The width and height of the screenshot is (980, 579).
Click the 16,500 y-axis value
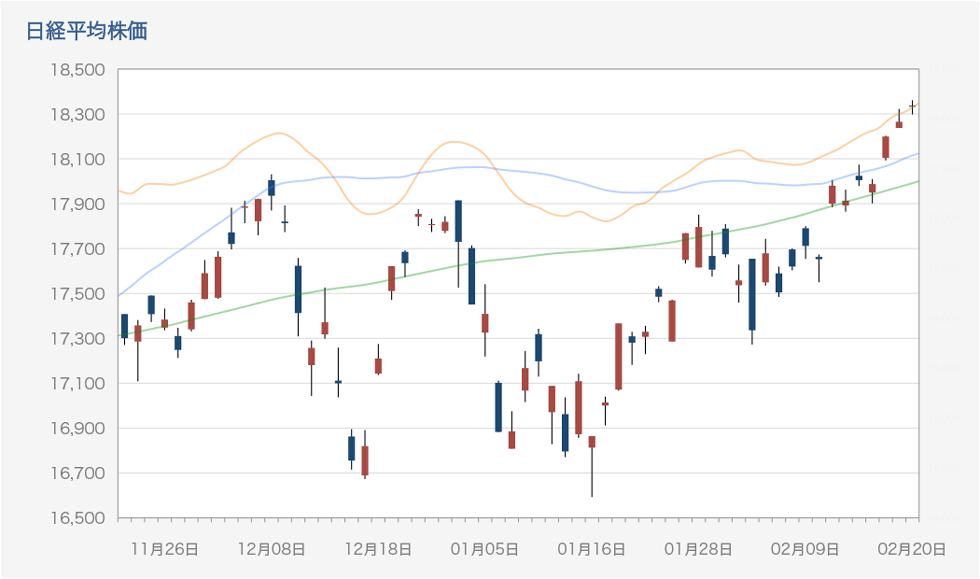coord(77,518)
